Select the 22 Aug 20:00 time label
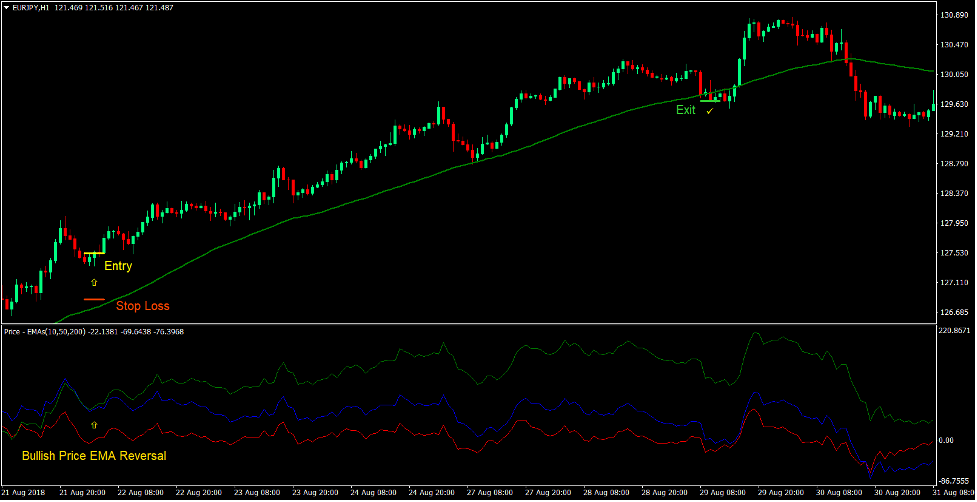The image size is (977, 502). click(x=201, y=492)
